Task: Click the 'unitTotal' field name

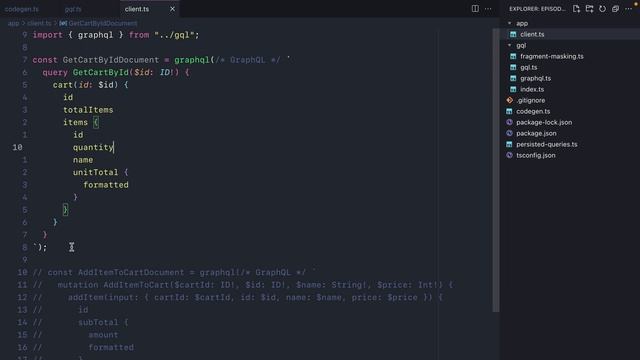Action: [96, 172]
